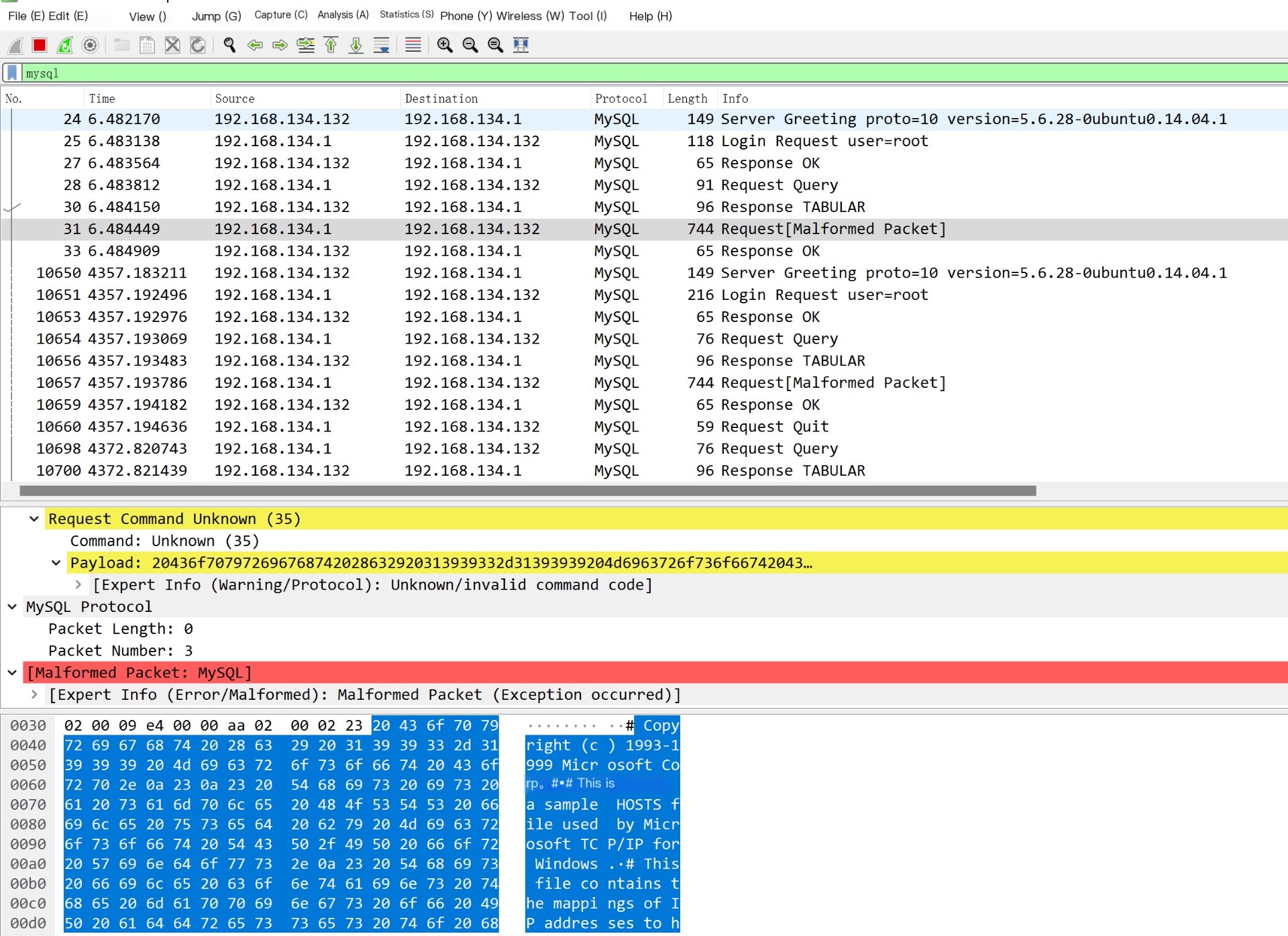
Task: Open the File (E) menu
Action: click(x=26, y=15)
